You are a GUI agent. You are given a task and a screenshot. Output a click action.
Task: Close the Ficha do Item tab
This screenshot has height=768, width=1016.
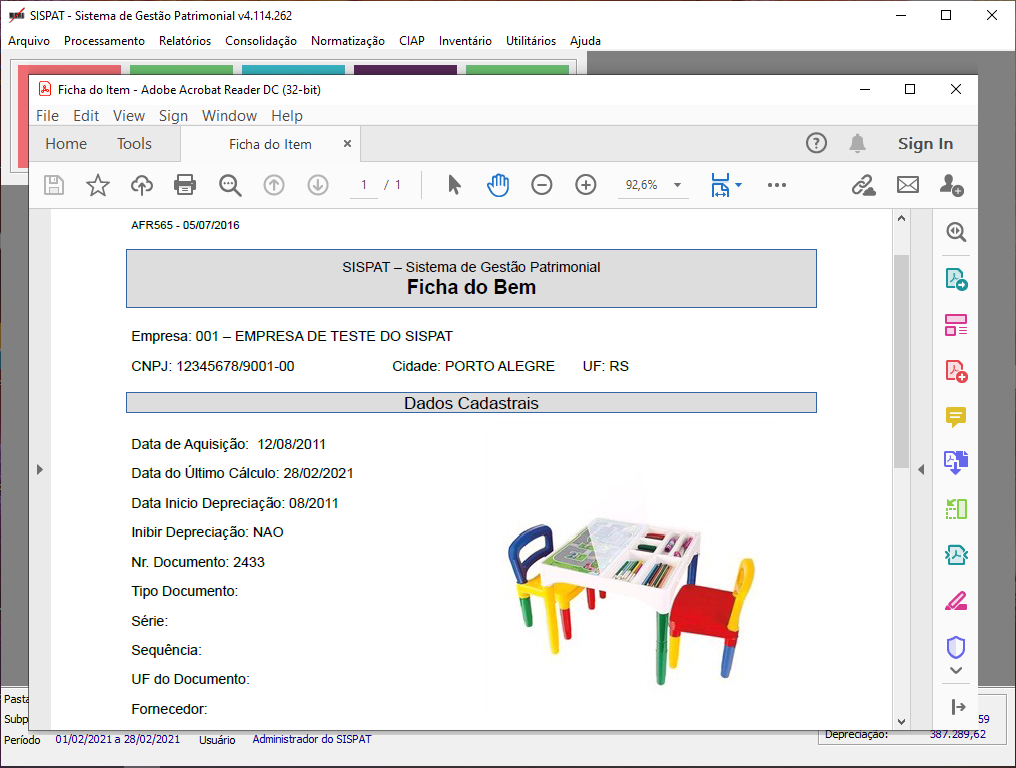click(348, 144)
